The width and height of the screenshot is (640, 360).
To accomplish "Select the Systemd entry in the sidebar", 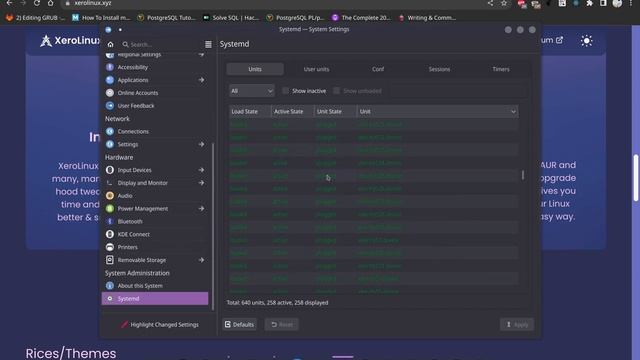I will point(155,298).
